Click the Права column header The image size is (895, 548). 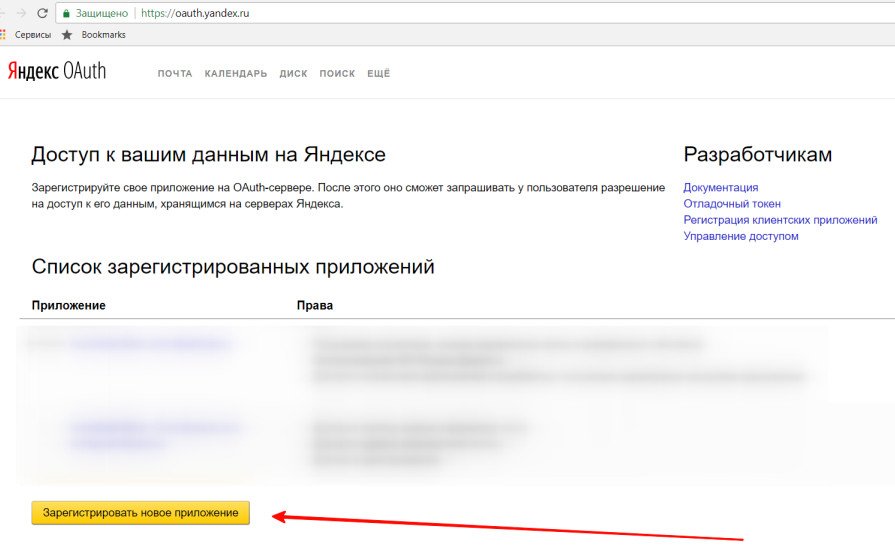315,305
